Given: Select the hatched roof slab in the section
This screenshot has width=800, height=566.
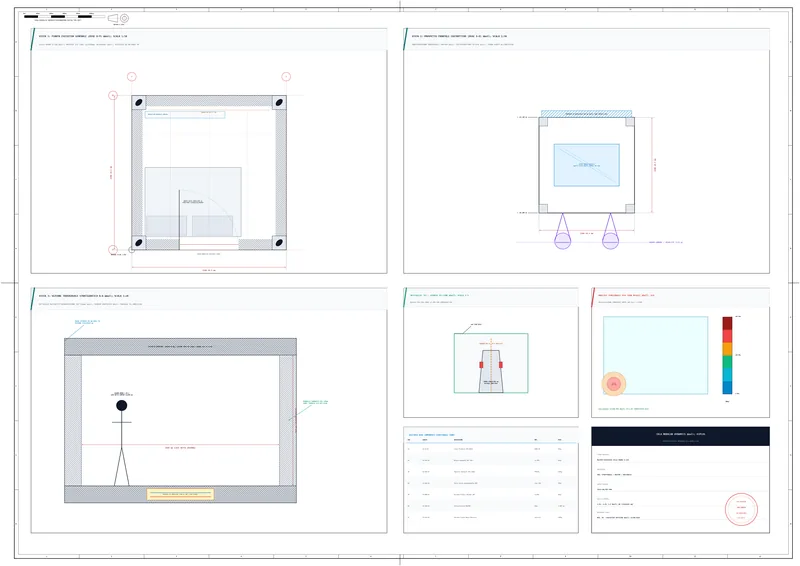Looking at the screenshot, I should point(181,347).
